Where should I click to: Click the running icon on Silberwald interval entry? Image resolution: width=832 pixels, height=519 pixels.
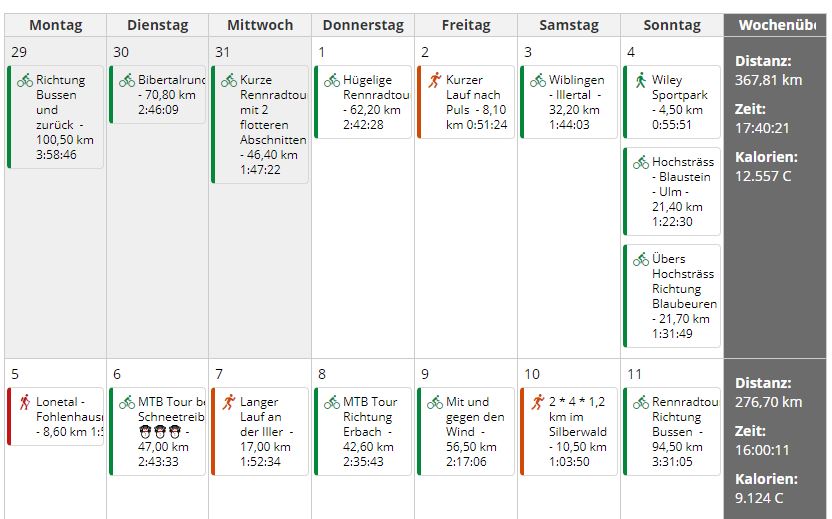point(537,402)
